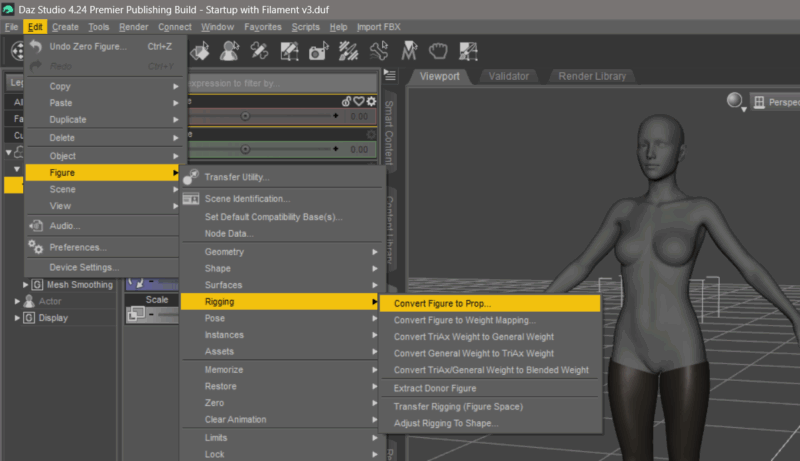This screenshot has height=461, width=800.
Task: Select the Node Weight Map Brush tool
Action: click(x=348, y=51)
